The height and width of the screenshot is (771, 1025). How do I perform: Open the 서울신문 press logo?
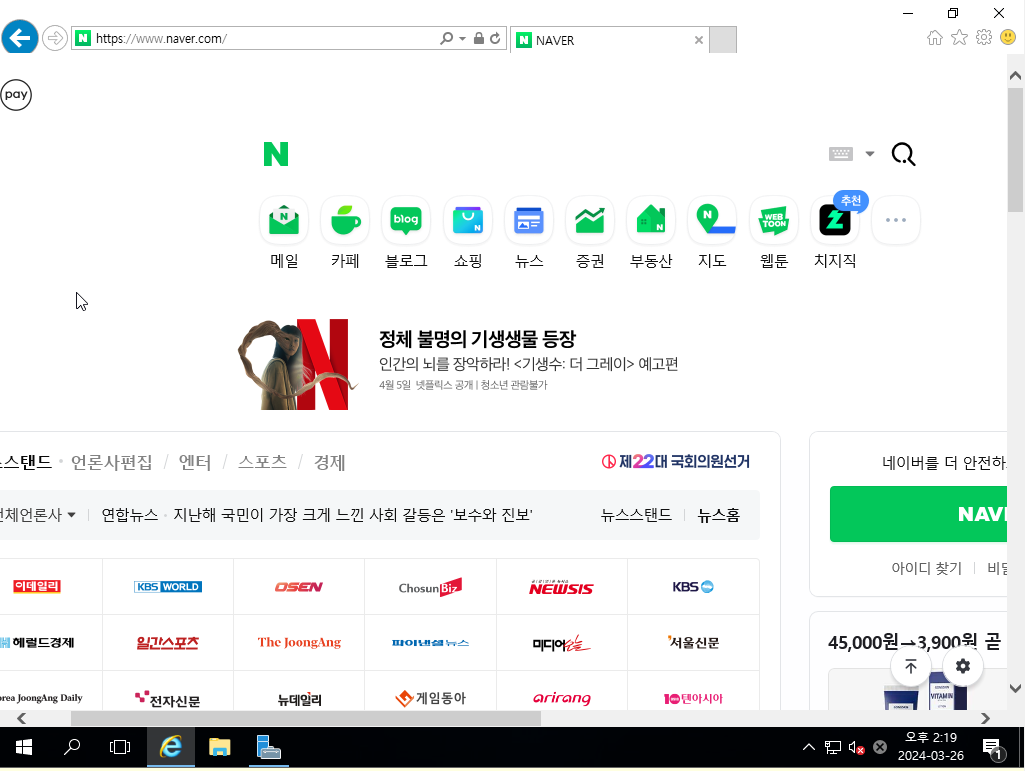[x=693, y=642]
